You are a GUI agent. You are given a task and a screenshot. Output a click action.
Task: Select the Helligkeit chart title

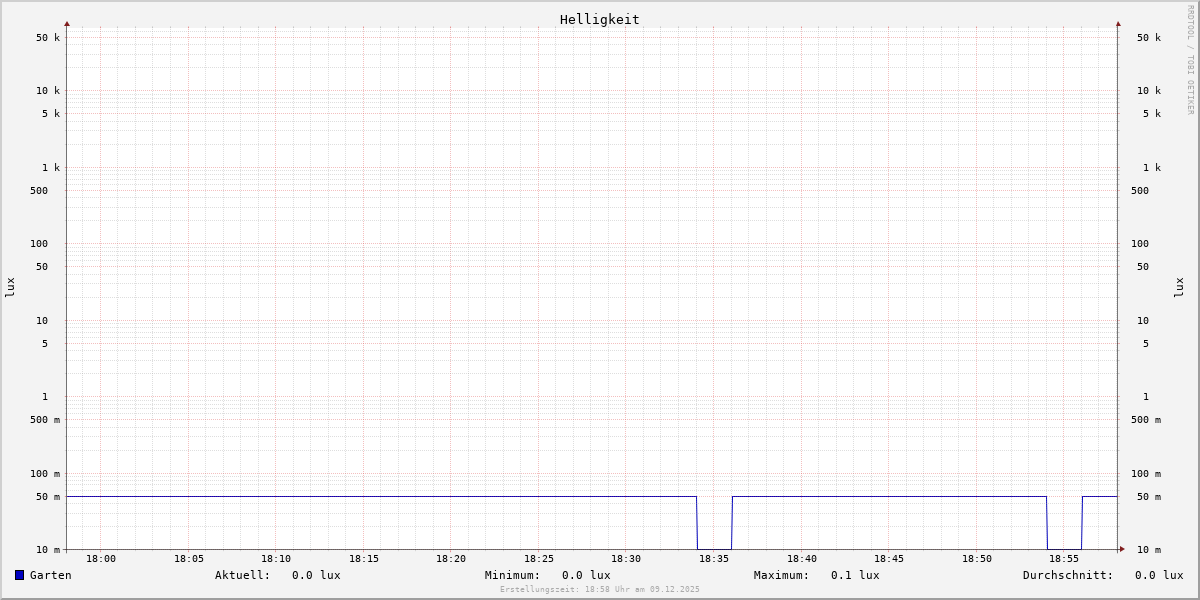(x=599, y=19)
